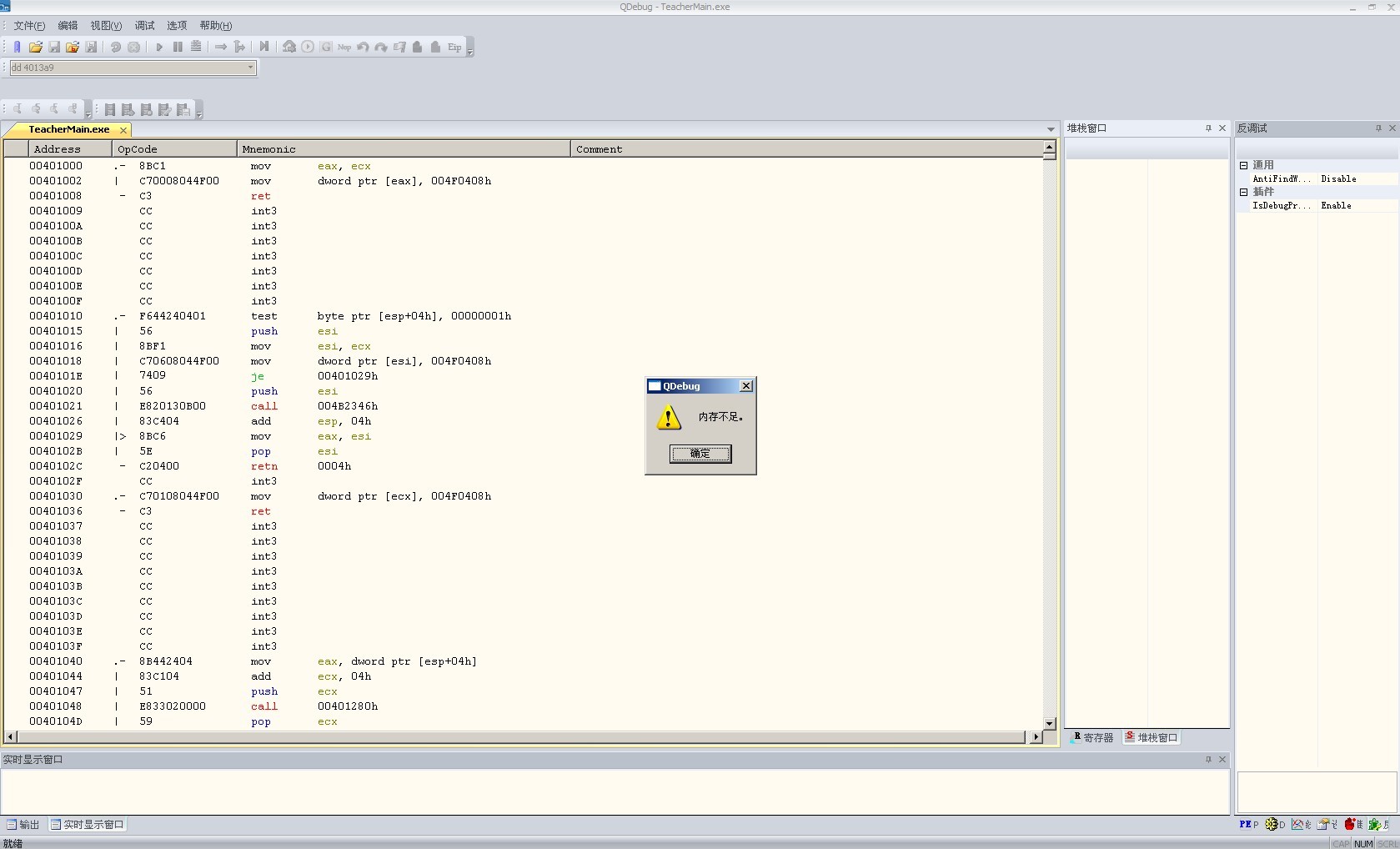
Task: Click 确定 in the QDebug dialog
Action: pos(700,454)
